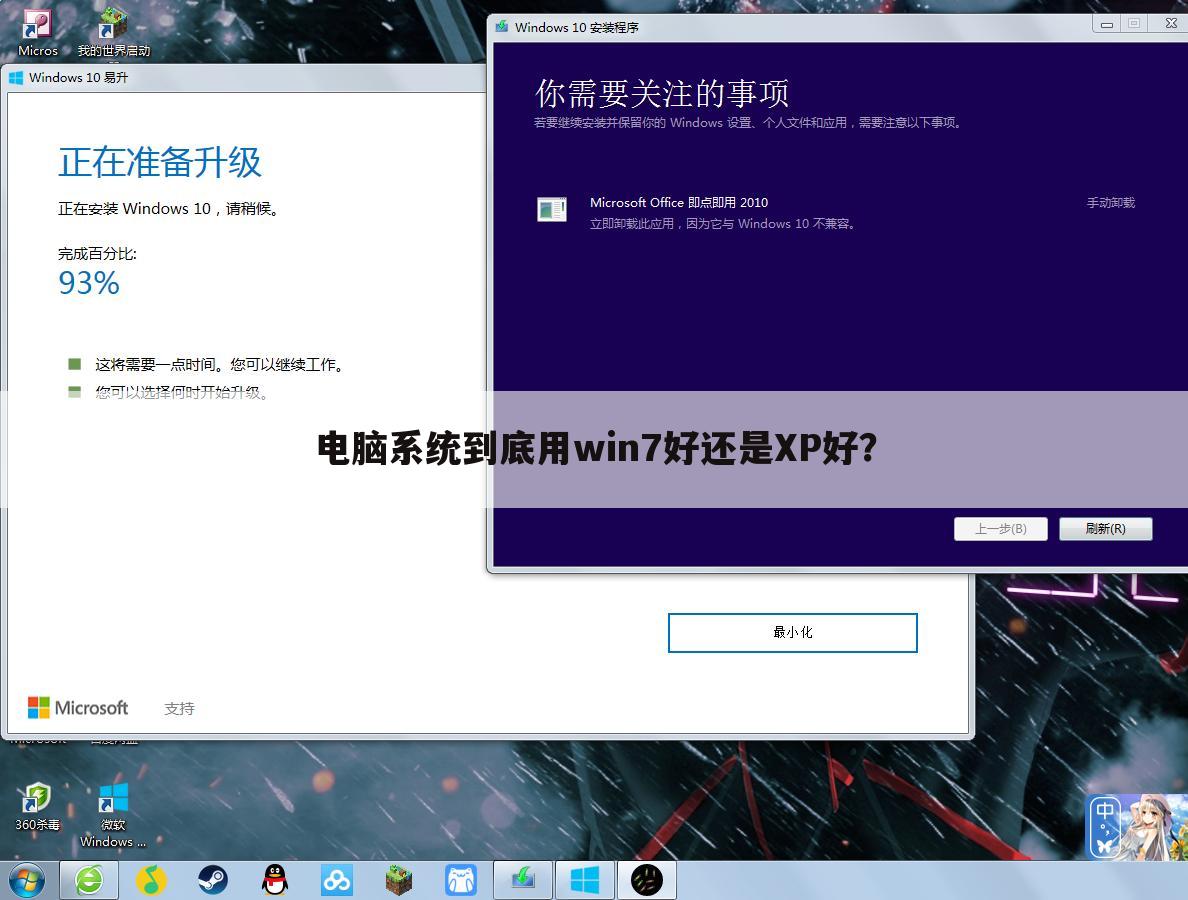Click the Back (上一步(B)) button

pyautogui.click(x=1000, y=529)
